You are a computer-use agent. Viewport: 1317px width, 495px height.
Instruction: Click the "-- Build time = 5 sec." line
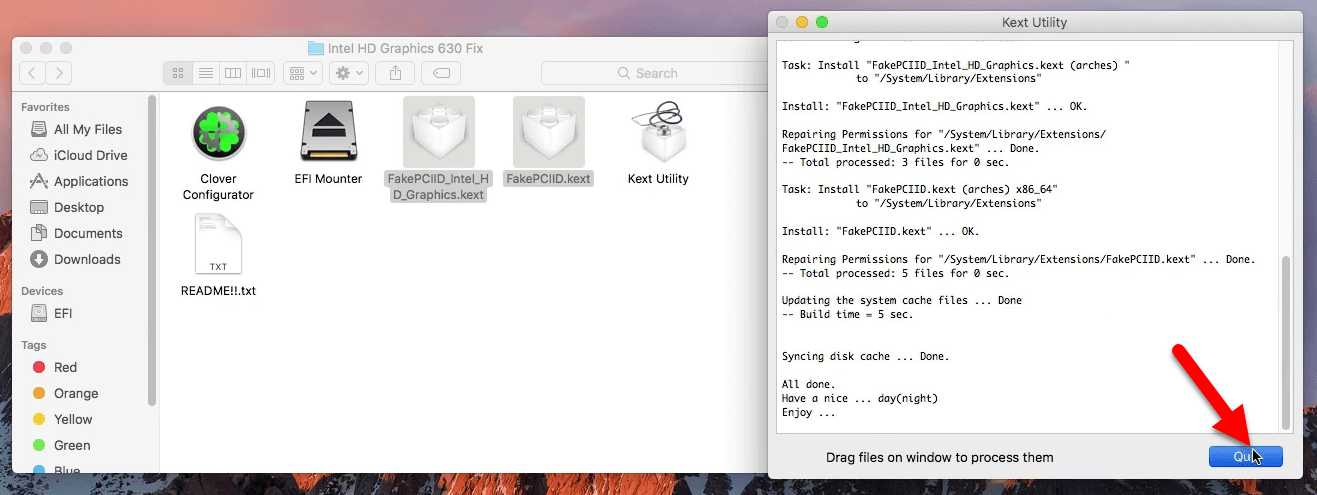click(847, 314)
